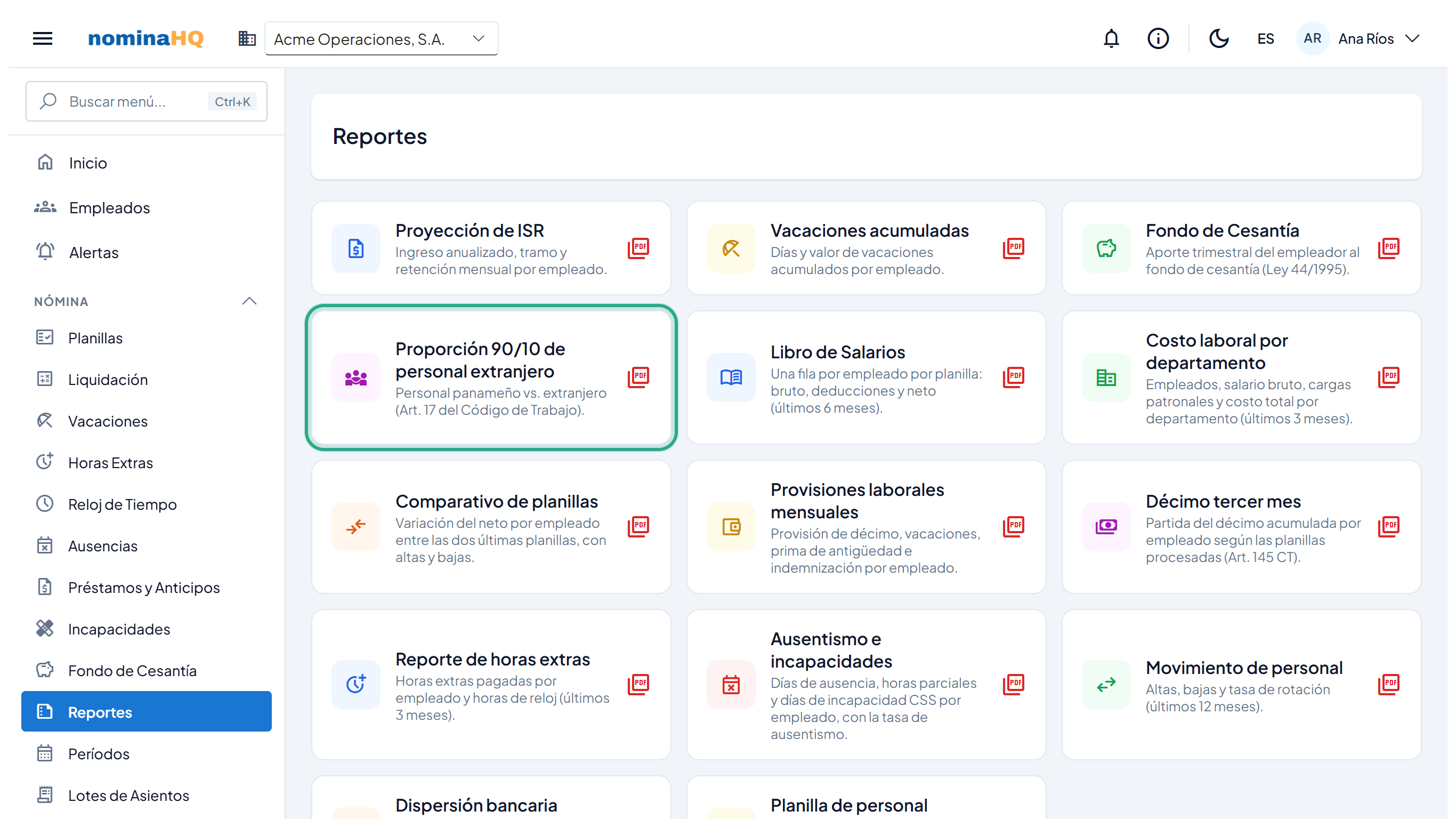Open Liquidación in the sidebar
Screen dimensions: 1456x819
point(147,380)
